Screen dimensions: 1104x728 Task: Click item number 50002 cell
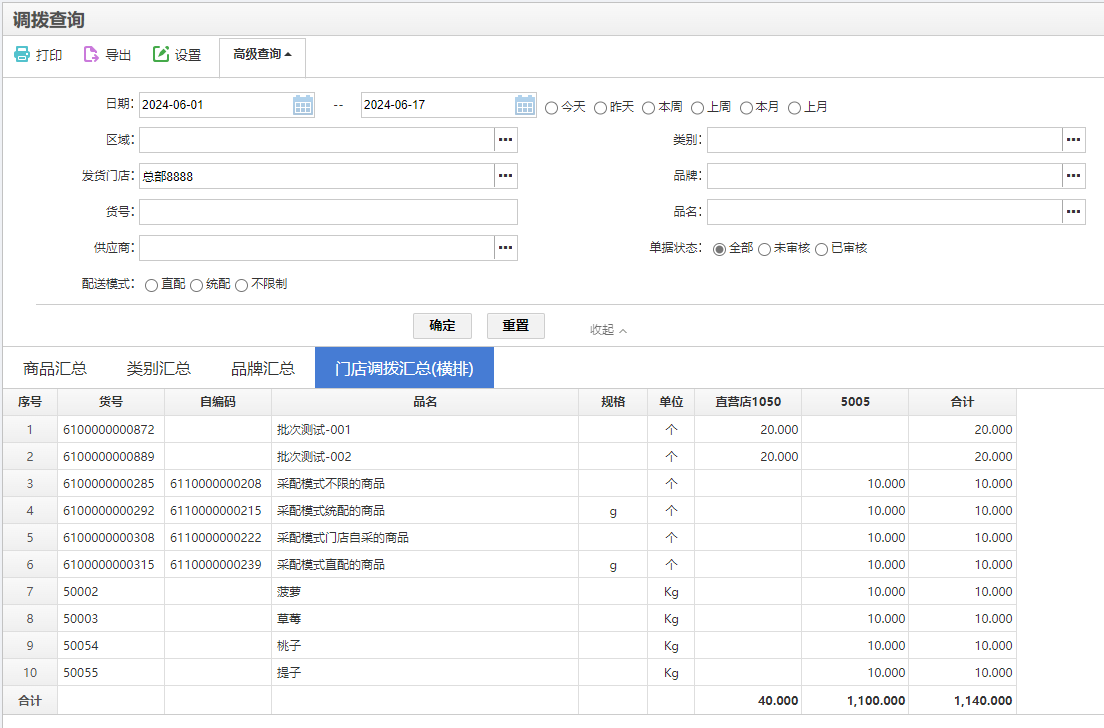click(x=111, y=591)
